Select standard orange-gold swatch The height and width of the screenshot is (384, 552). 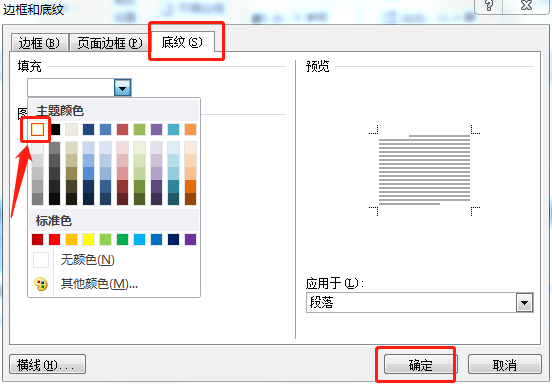(x=71, y=239)
